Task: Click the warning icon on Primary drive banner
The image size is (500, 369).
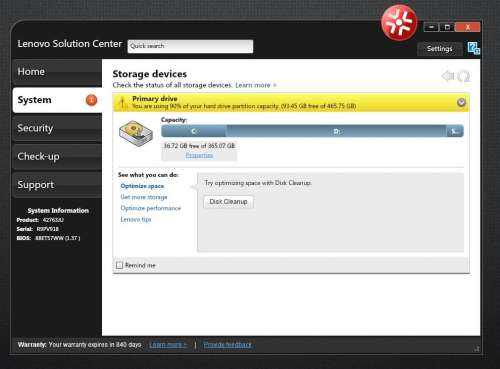Action: 122,102
